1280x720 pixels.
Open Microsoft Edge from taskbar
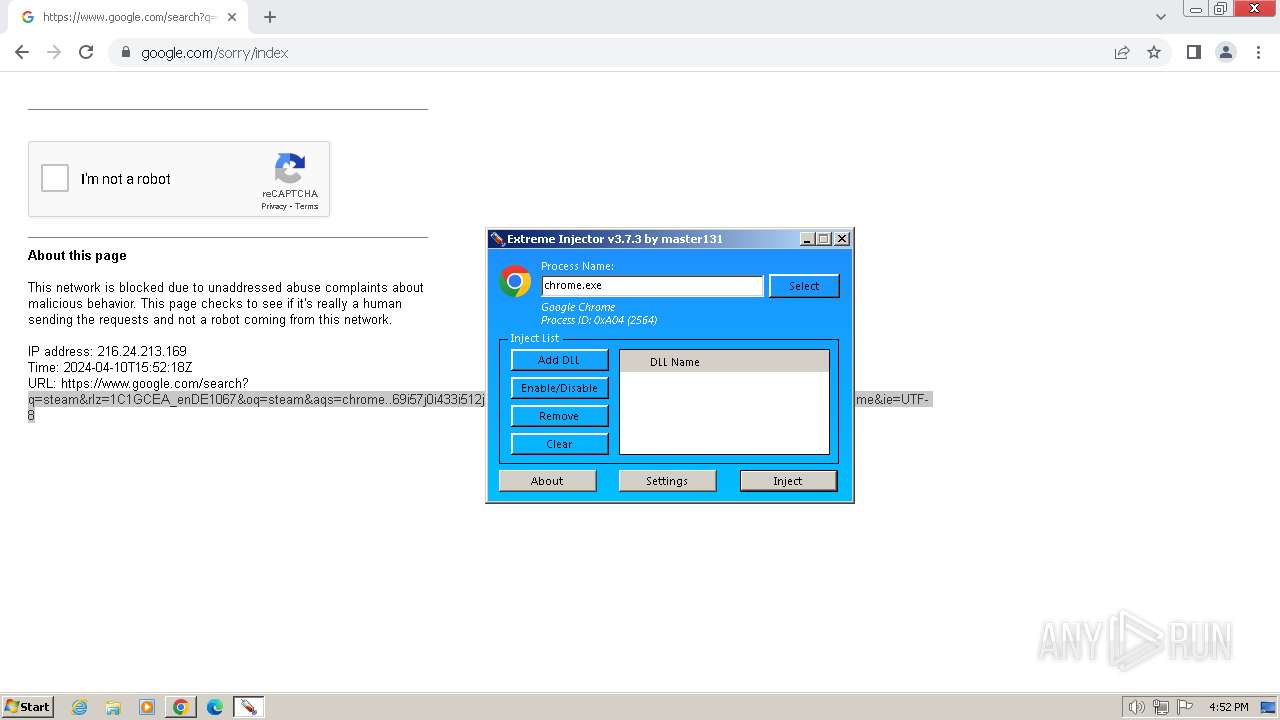point(215,707)
